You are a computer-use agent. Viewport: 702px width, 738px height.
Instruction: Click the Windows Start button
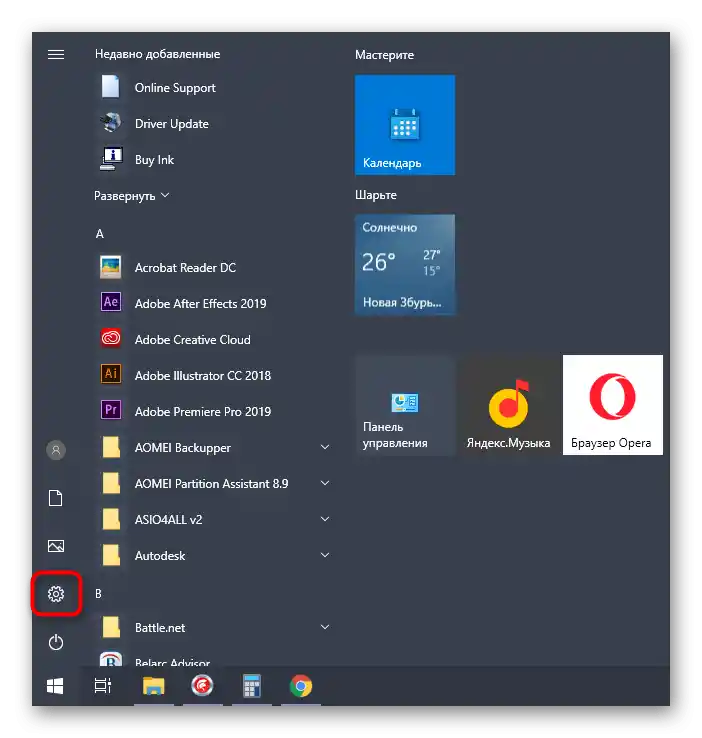point(55,686)
